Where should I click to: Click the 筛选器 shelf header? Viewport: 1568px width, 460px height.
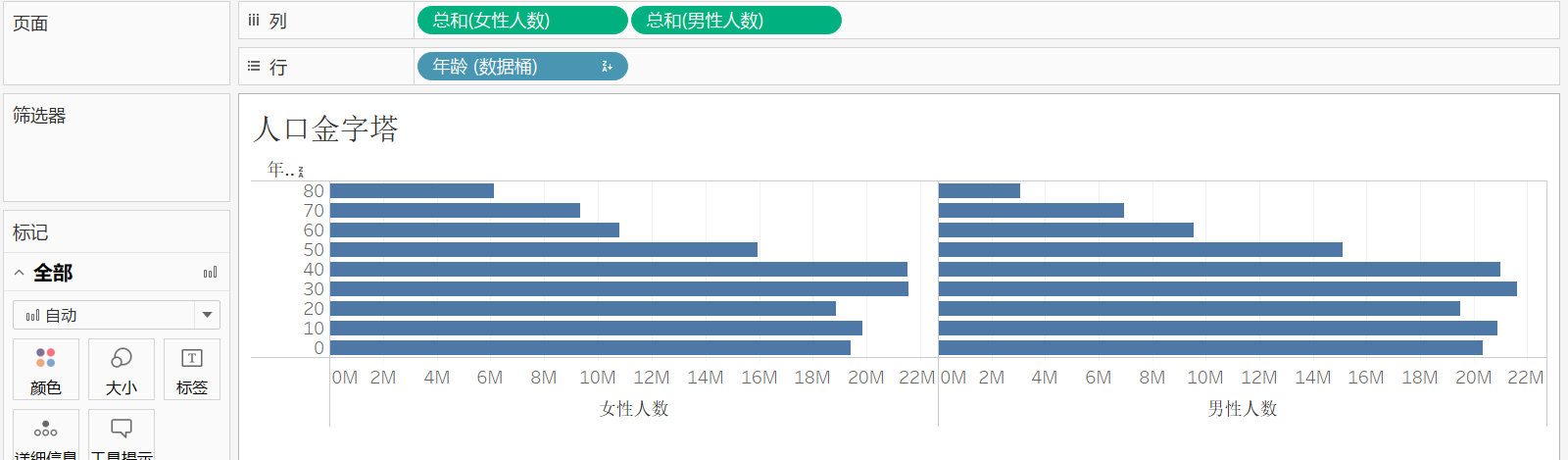pos(39,115)
